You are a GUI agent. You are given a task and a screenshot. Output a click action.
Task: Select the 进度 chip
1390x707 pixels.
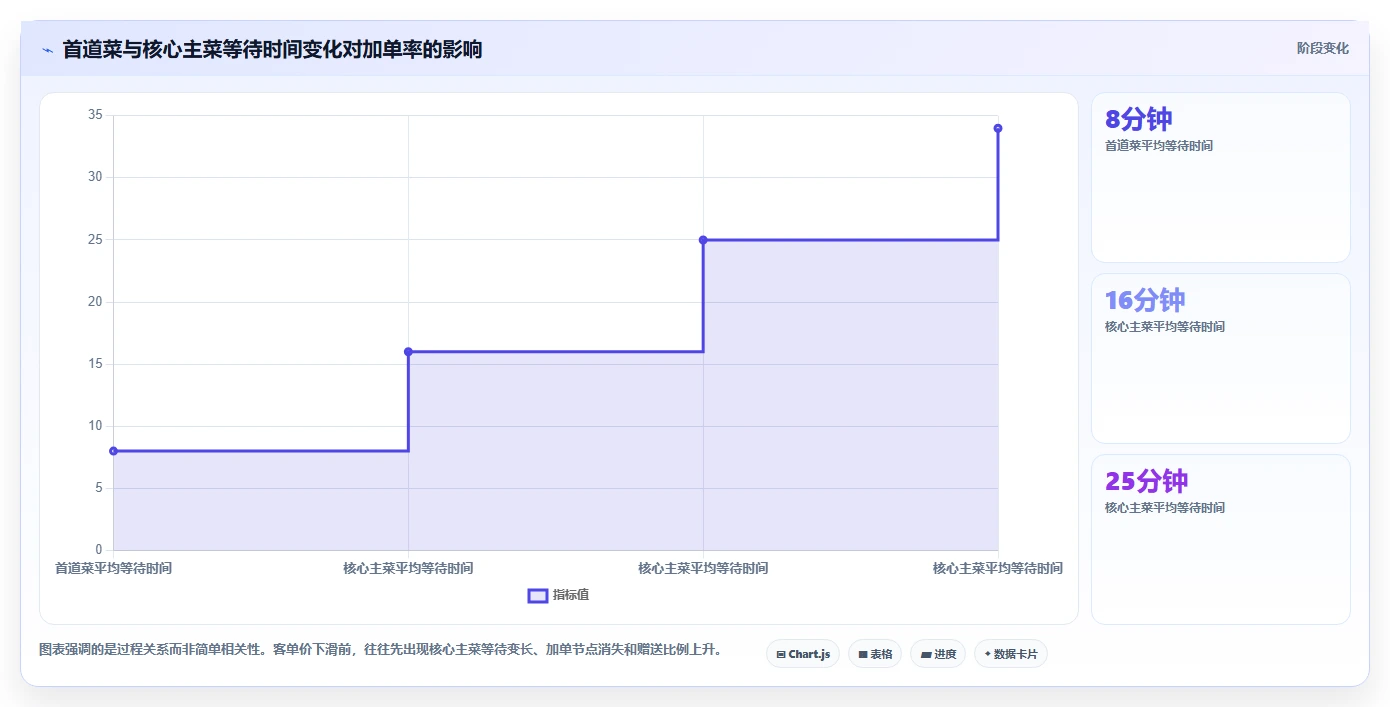tap(938, 654)
